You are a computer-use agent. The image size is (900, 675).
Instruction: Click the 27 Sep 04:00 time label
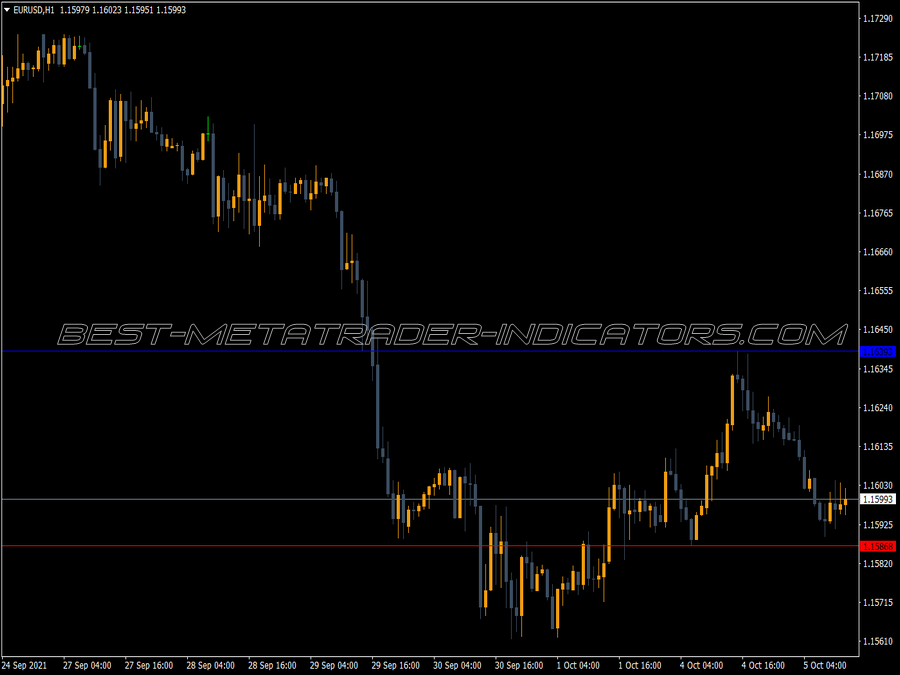[x=87, y=665]
